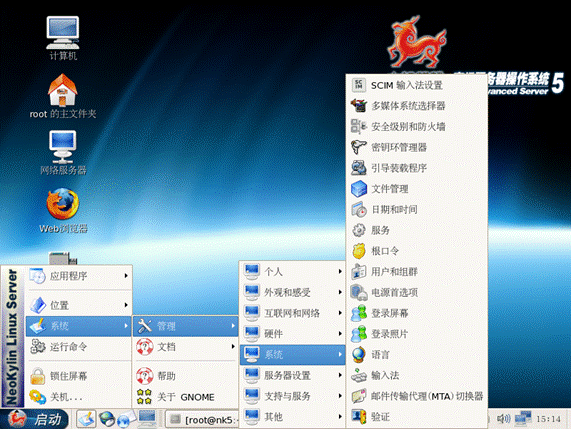The height and width of the screenshot is (429, 571).
Task: Open 关于 GNOME entry
Action: point(186,397)
